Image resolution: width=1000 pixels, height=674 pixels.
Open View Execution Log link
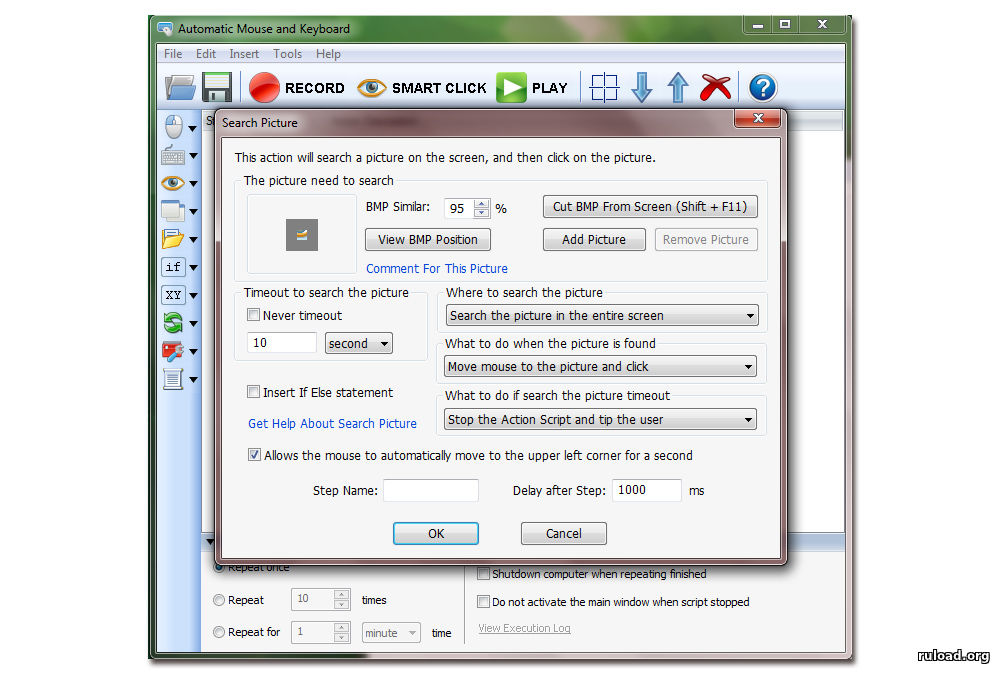point(524,628)
